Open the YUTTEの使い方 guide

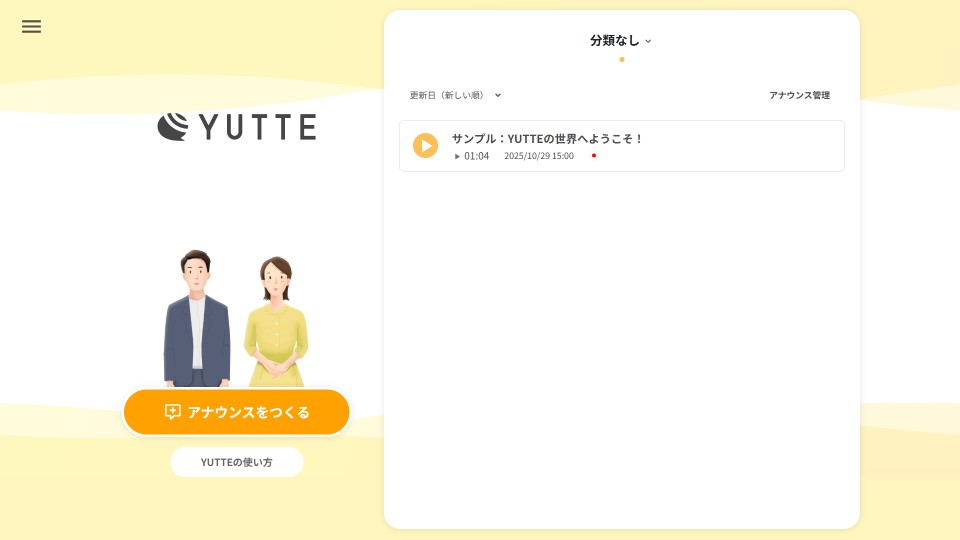coord(237,462)
